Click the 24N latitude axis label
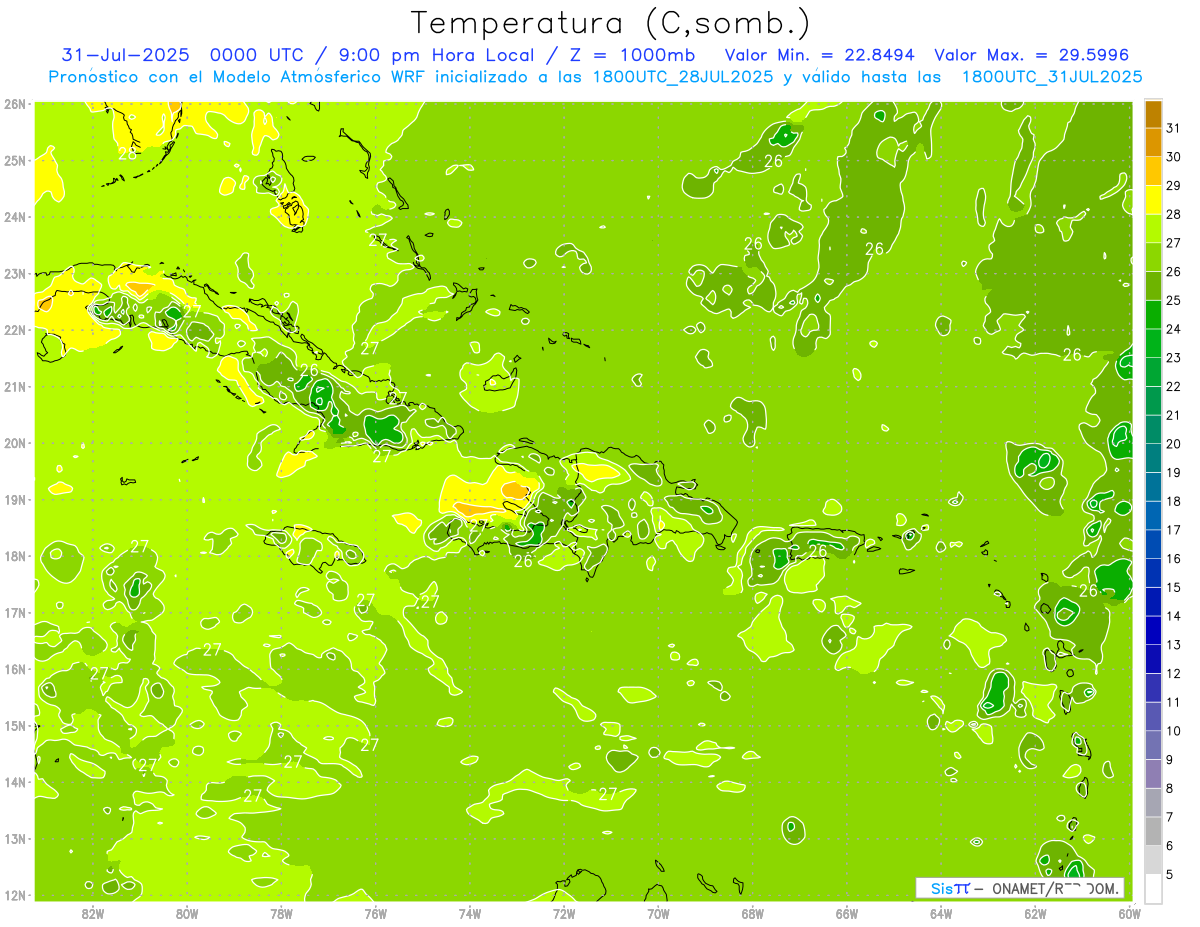The image size is (1200, 927). pyautogui.click(x=15, y=217)
